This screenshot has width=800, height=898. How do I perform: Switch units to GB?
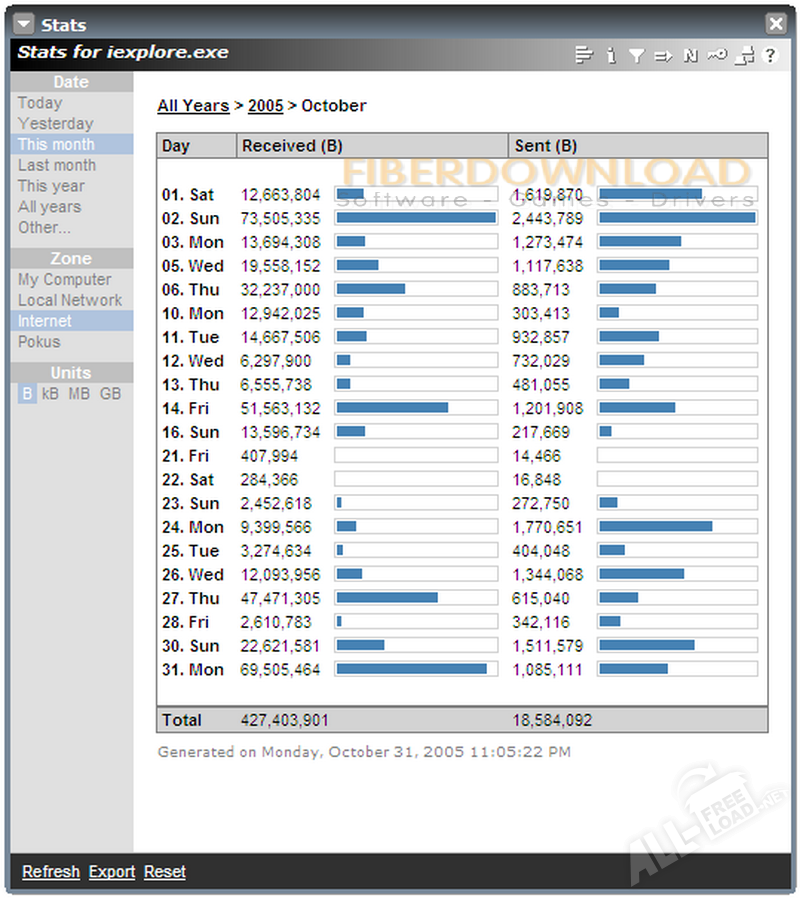pos(110,394)
